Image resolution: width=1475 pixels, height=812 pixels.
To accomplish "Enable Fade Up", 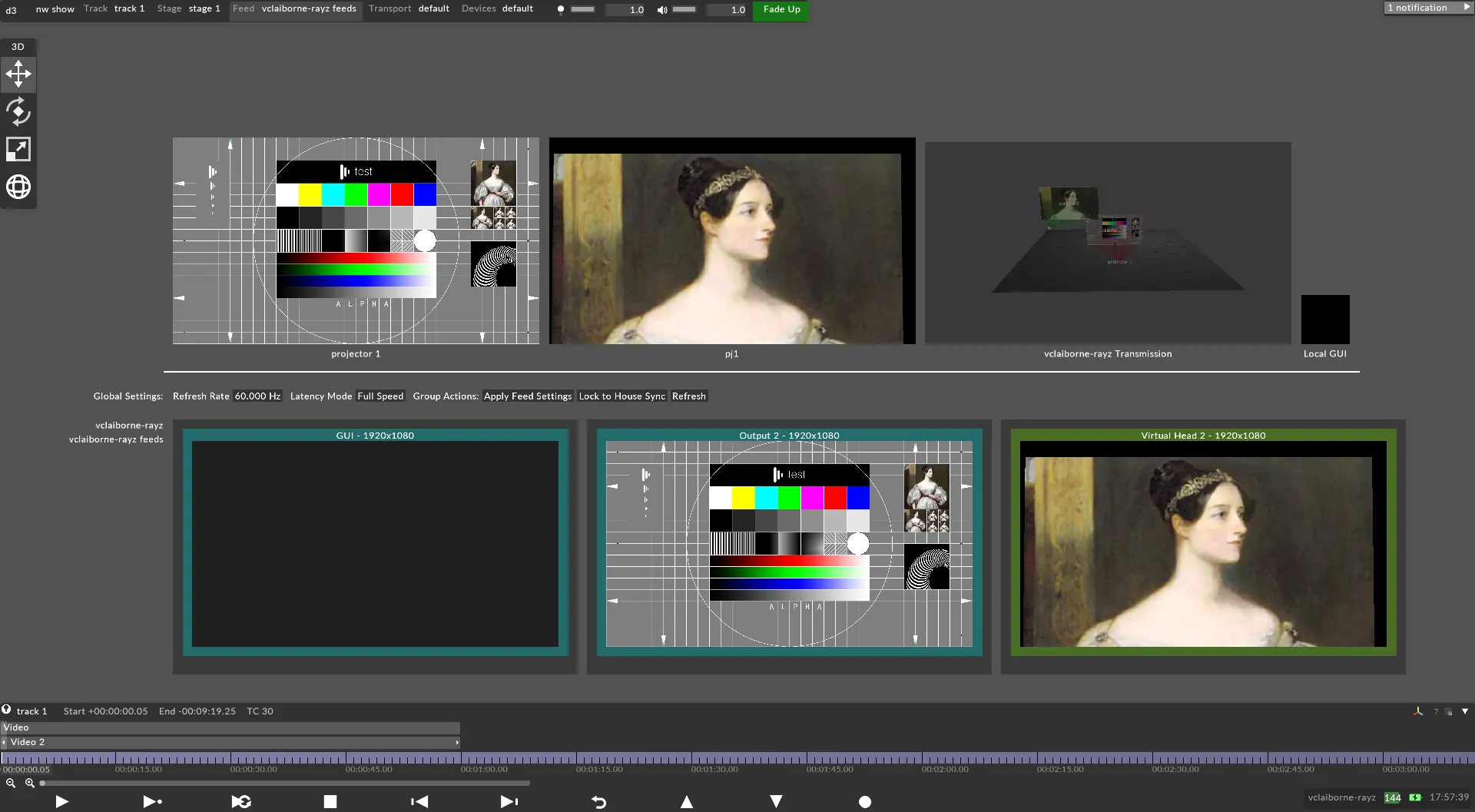I will (x=780, y=10).
